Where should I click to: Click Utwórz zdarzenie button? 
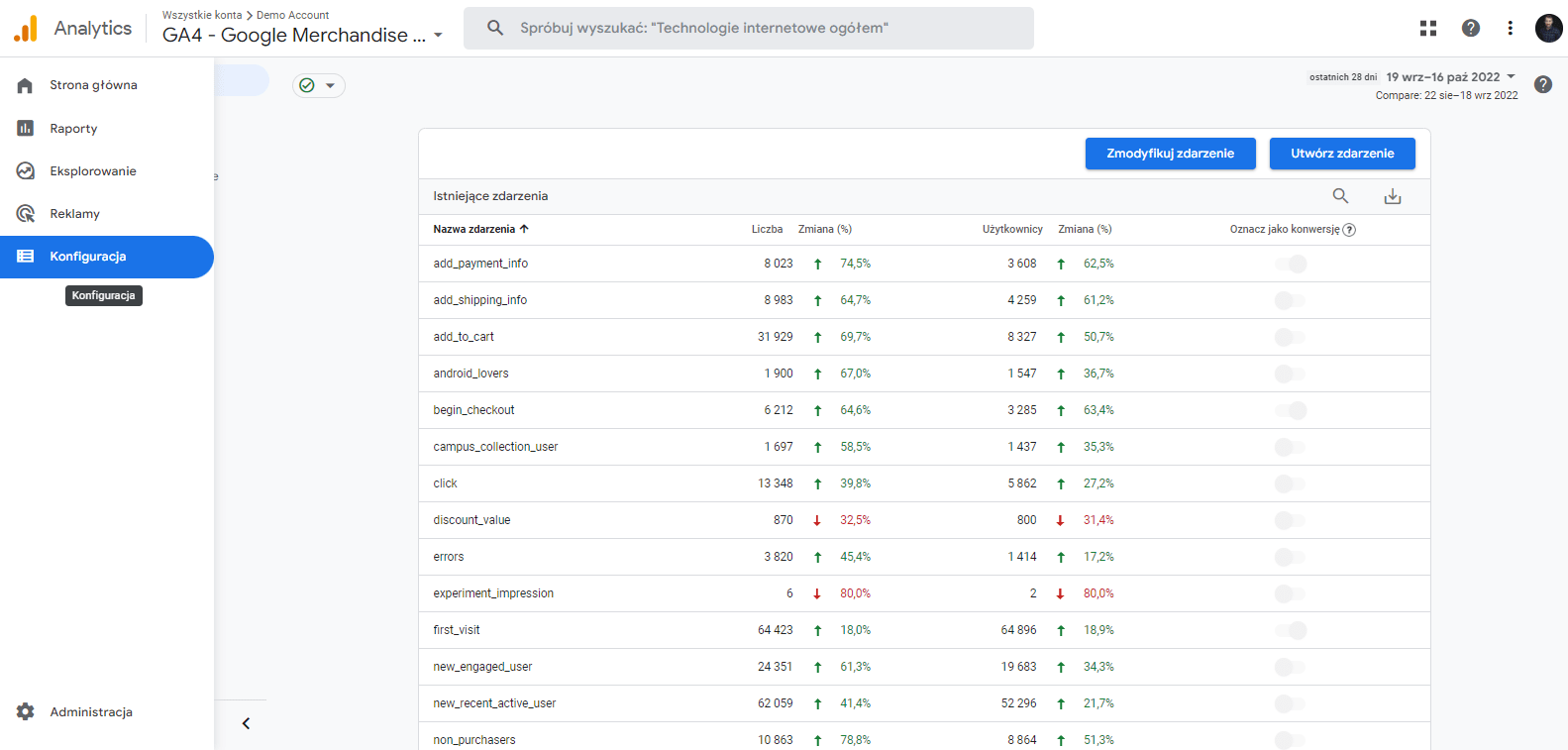pyautogui.click(x=1341, y=154)
